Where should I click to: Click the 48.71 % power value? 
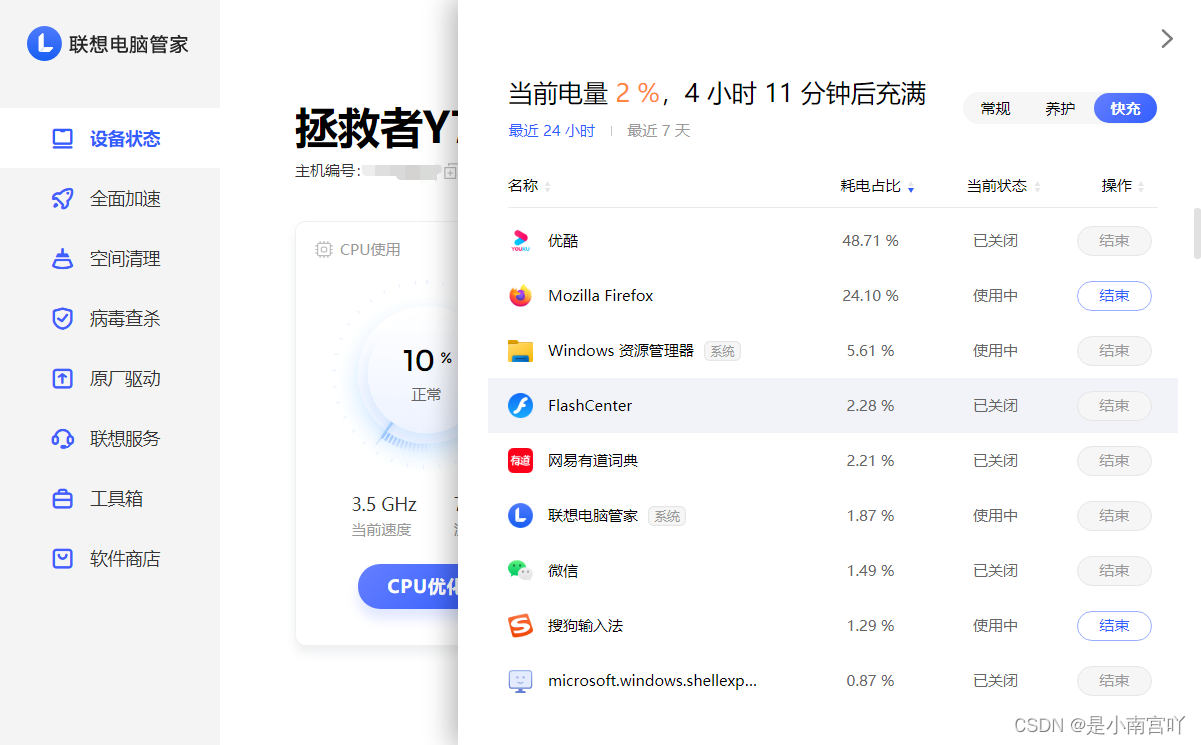click(x=870, y=241)
